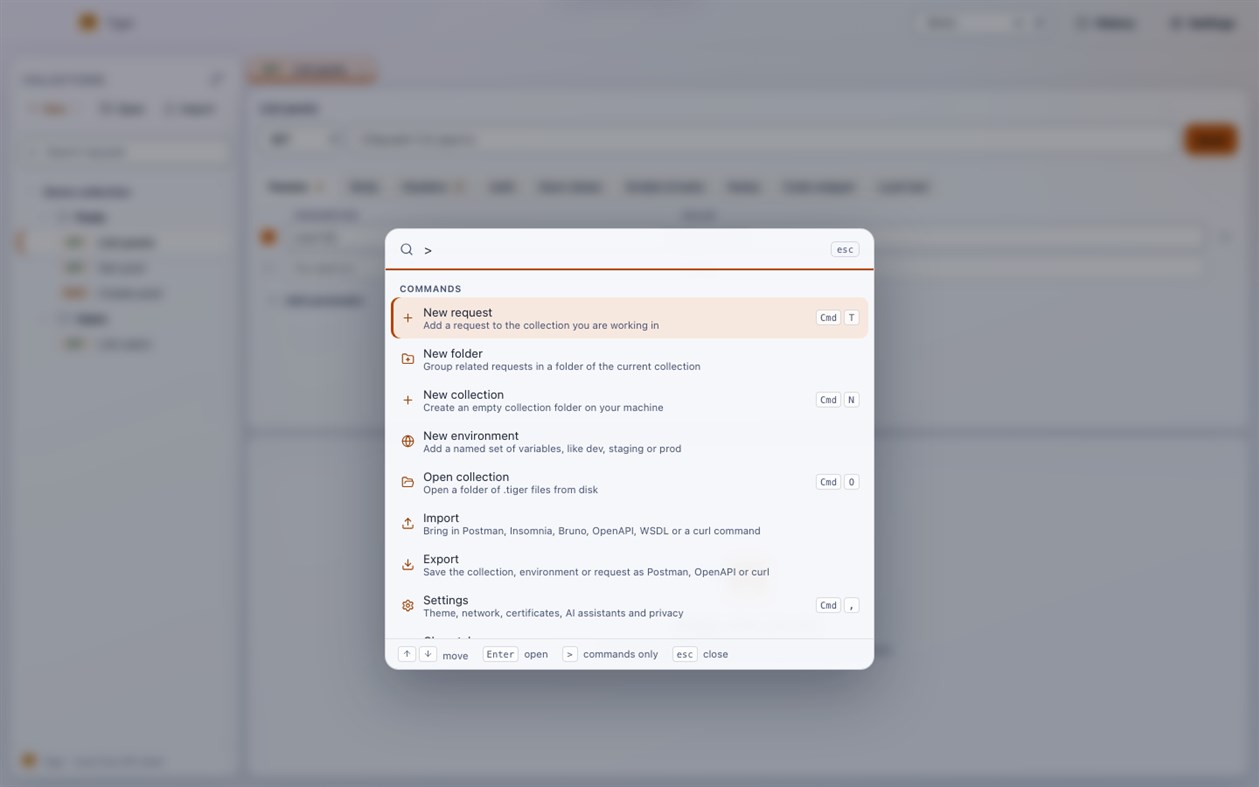Open the Open collection command
The image size is (1259, 787).
point(629,482)
